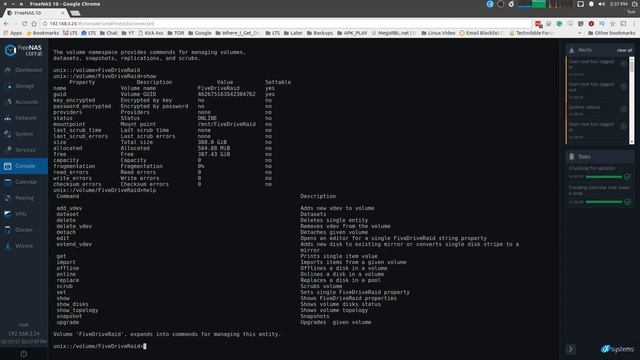Viewport: 640px width, 360px height.
Task: Open the Apps bookmarks shortcut
Action: point(12,33)
